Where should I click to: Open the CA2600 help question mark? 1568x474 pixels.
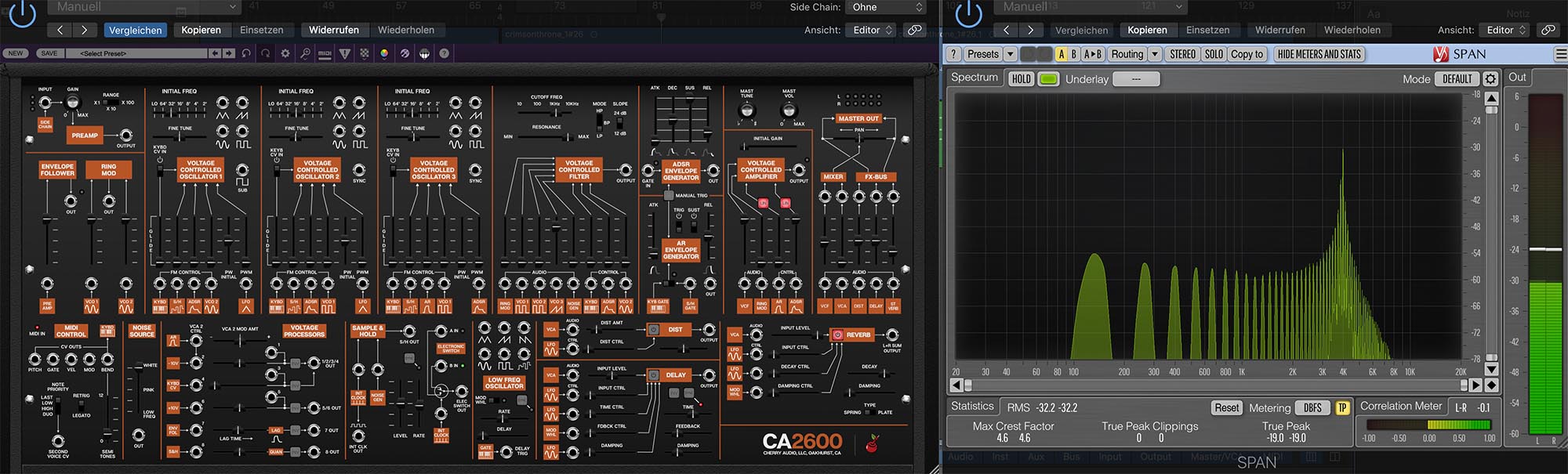pos(444,53)
